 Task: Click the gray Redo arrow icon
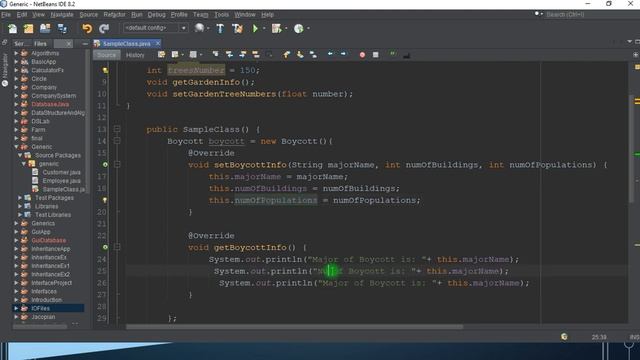point(104,29)
